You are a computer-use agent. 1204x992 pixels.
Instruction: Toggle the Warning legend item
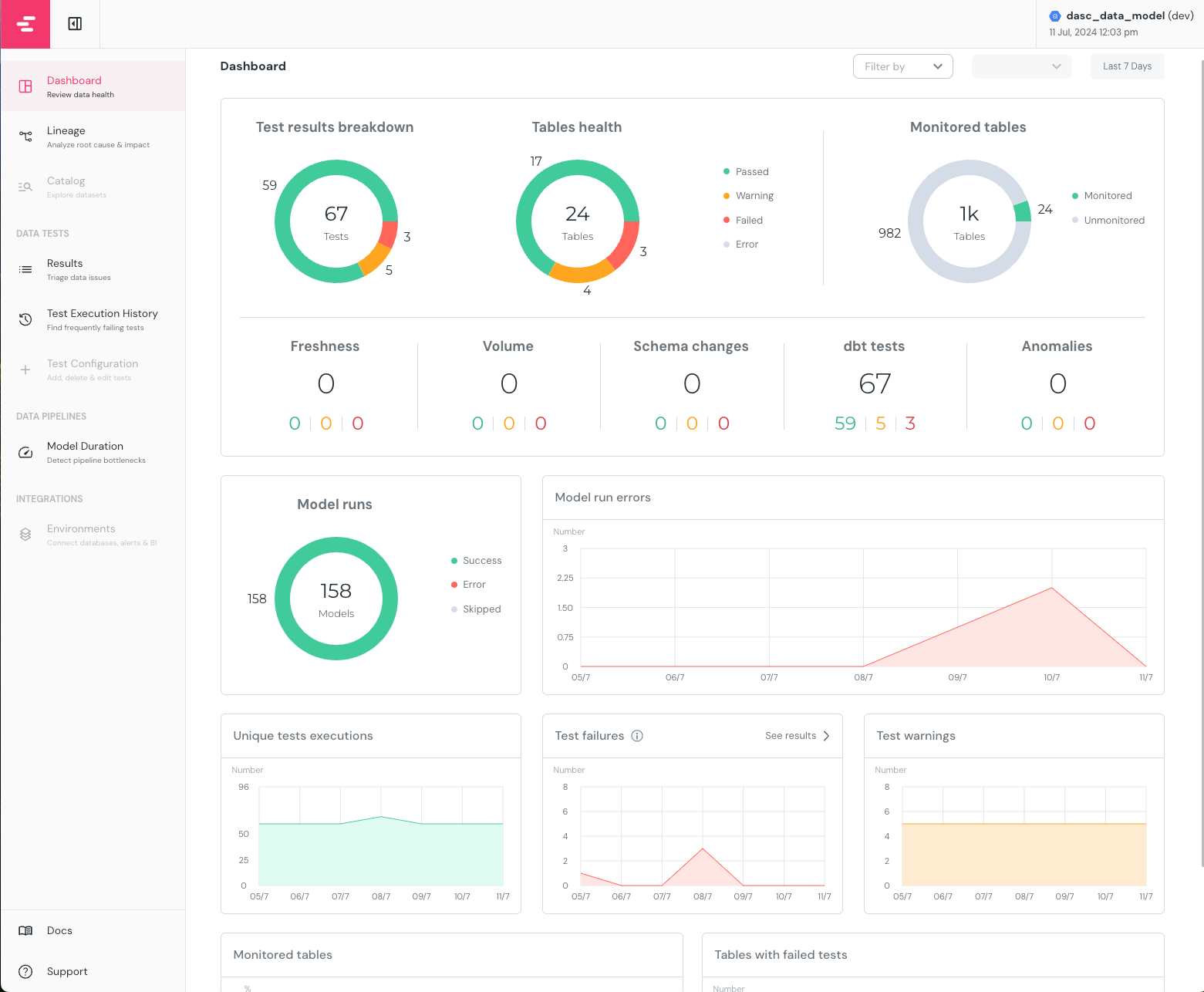click(x=748, y=196)
